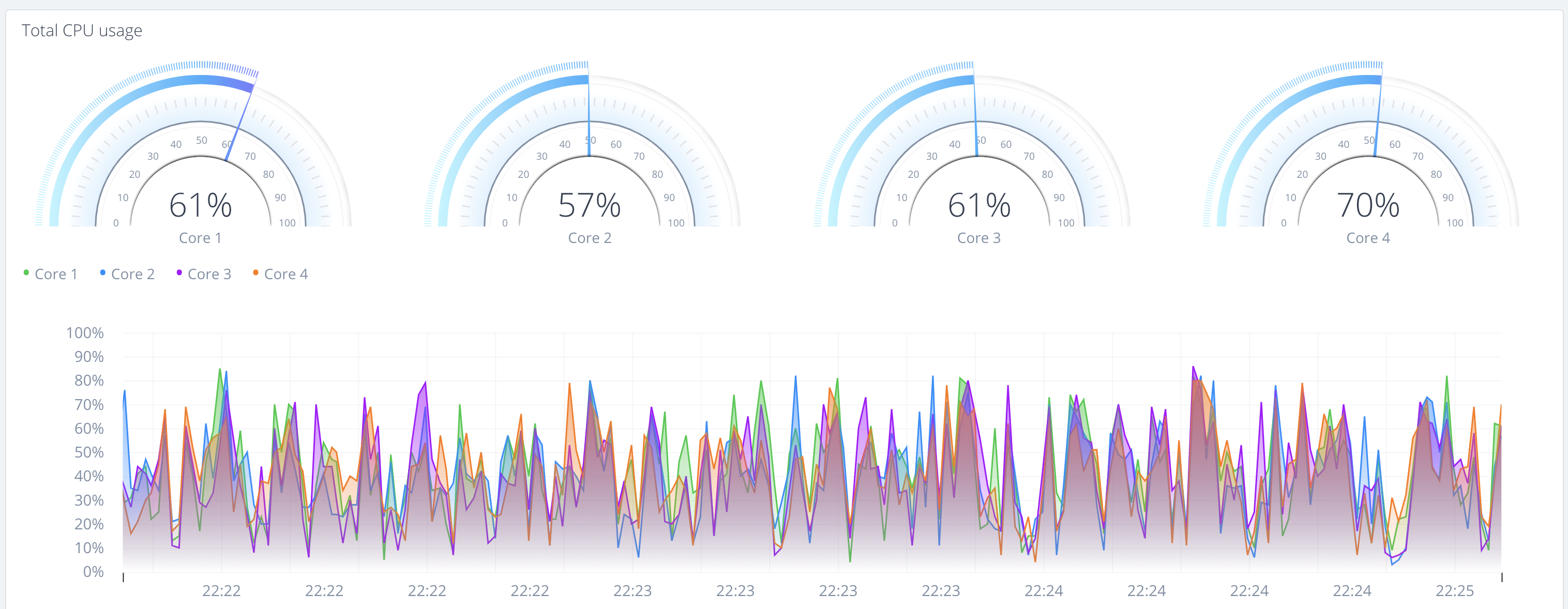Click the Total CPU usage panel title
Screen dimensions: 1568x609
pos(82,31)
